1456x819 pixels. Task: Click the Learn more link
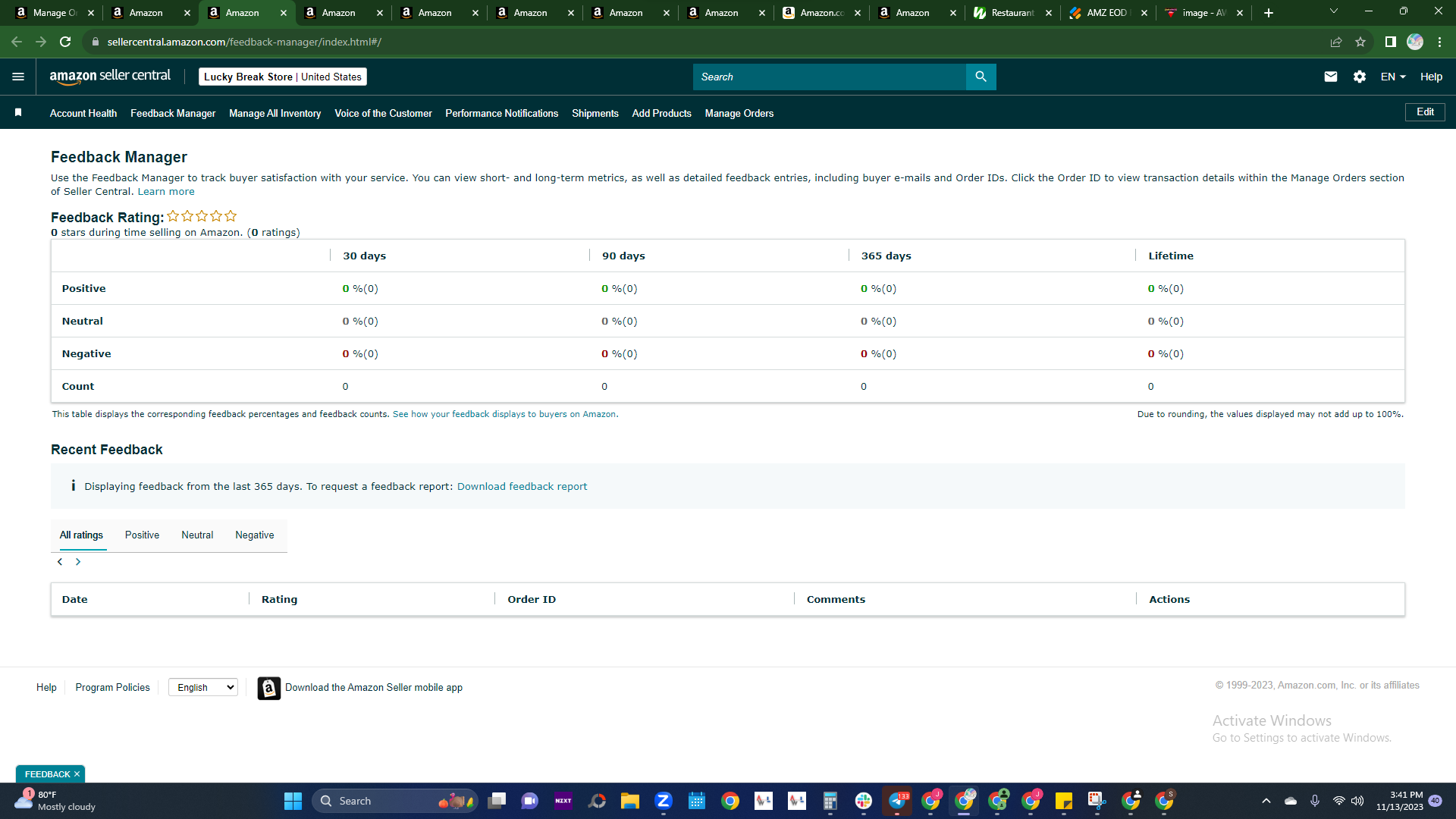point(166,192)
